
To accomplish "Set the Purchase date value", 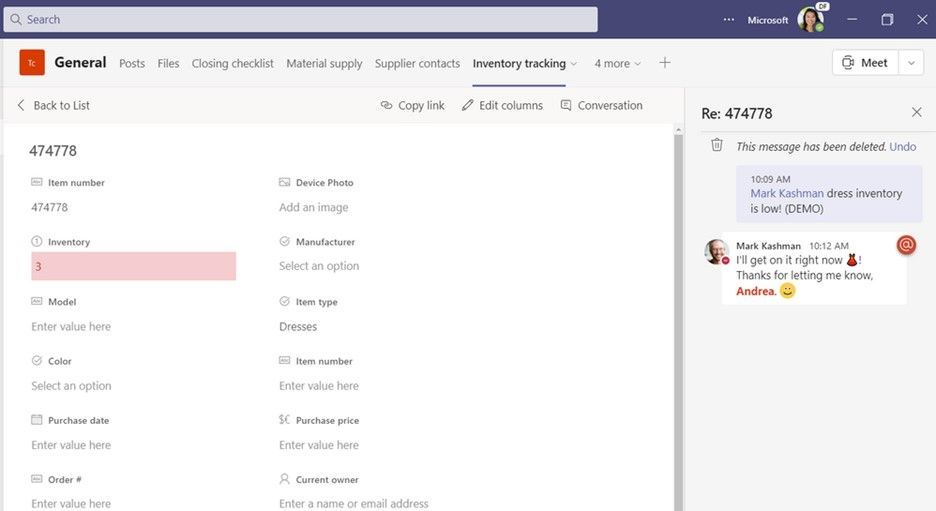I will [71, 445].
